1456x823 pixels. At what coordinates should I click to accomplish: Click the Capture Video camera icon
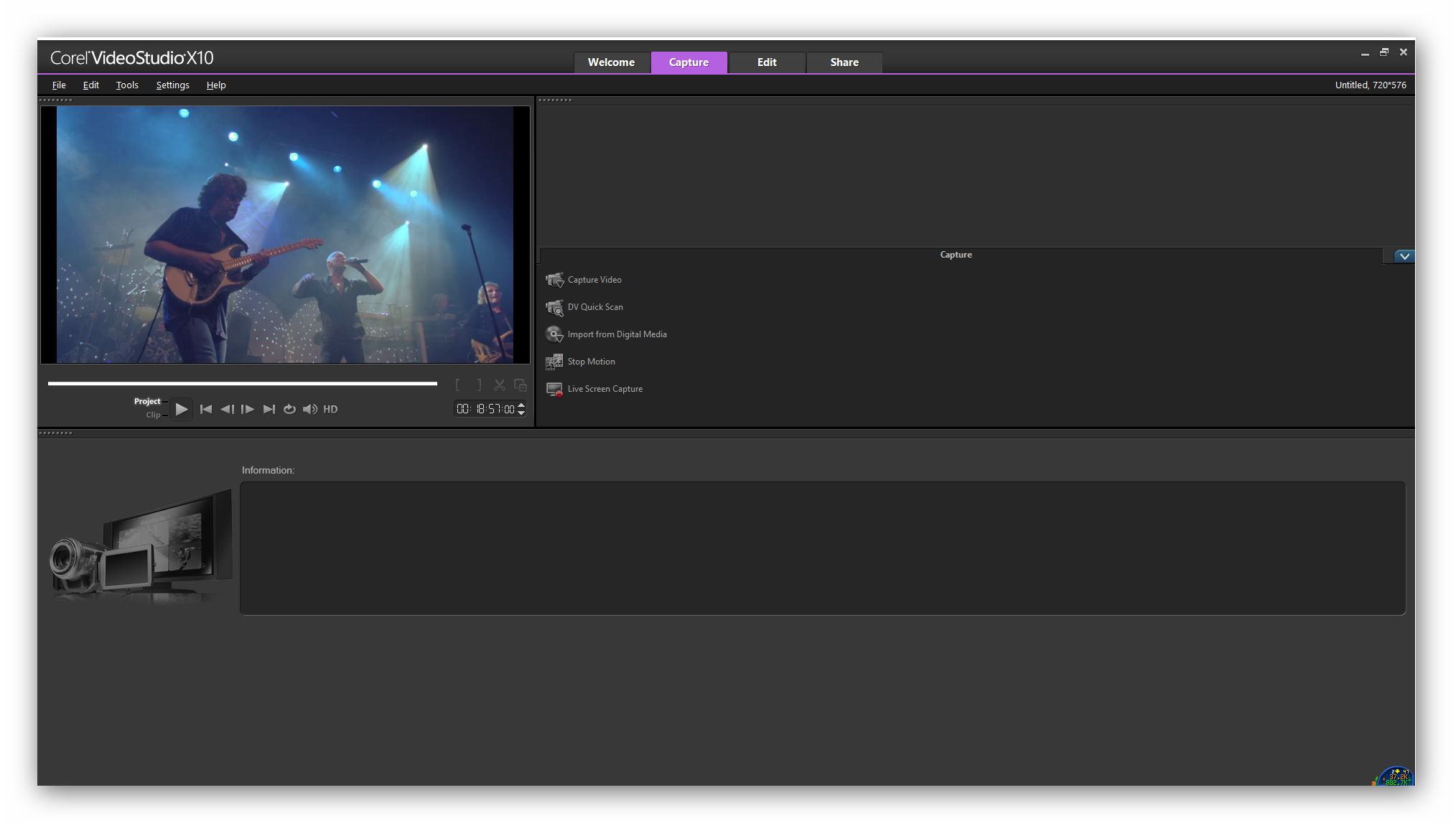554,280
